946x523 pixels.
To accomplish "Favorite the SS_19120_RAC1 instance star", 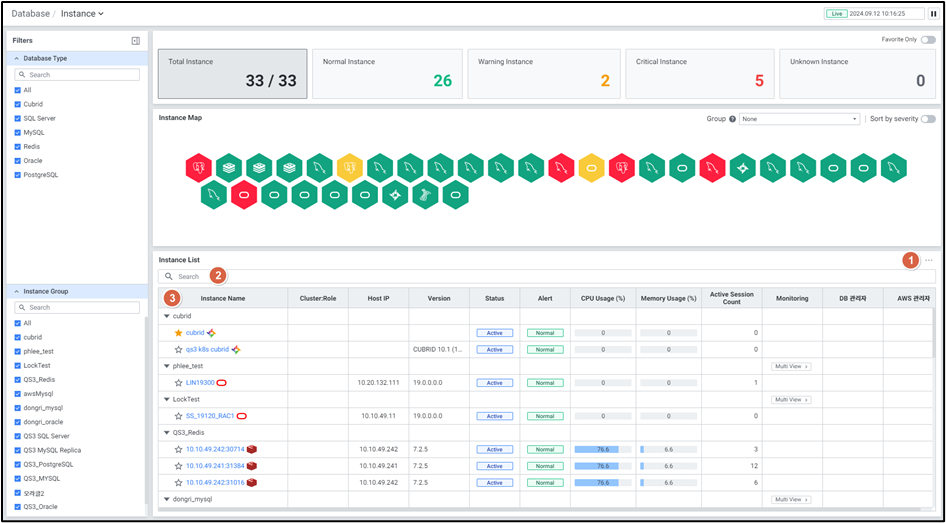I will tap(178, 416).
